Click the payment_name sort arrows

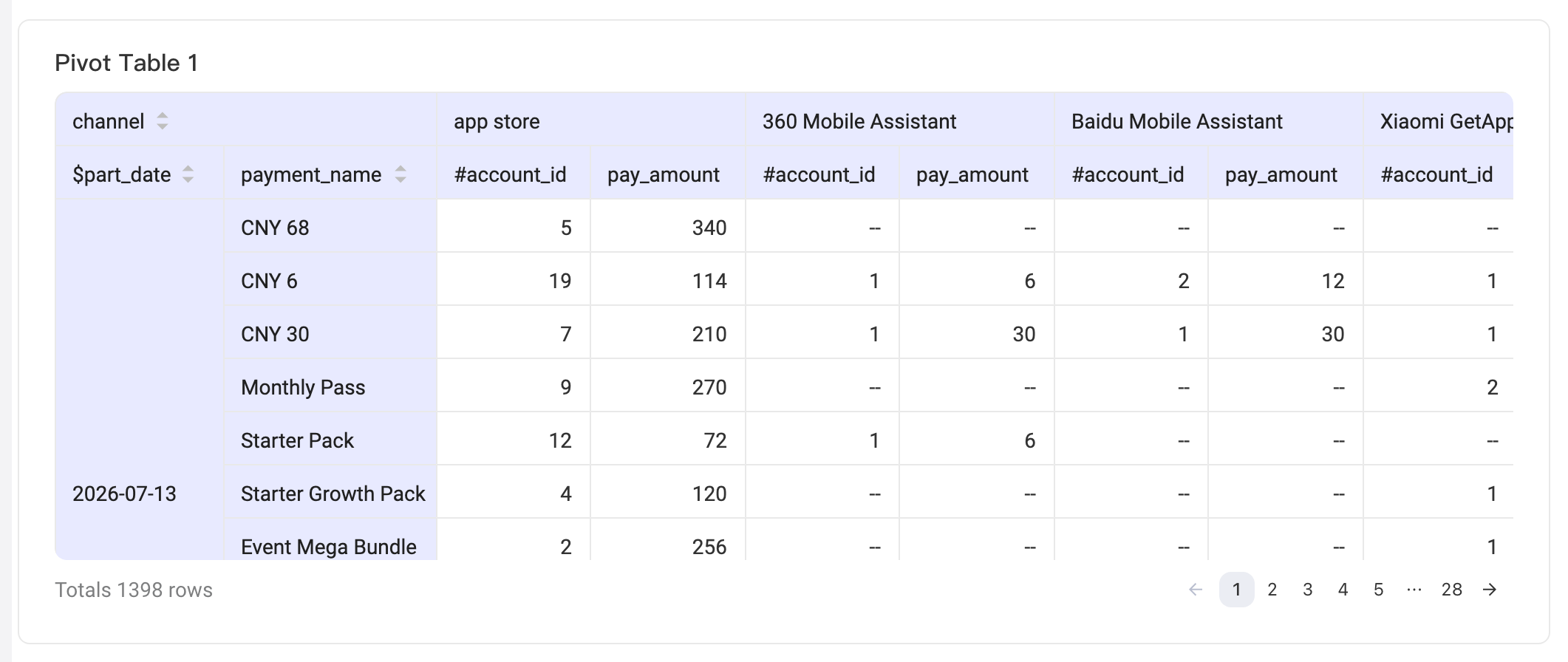click(x=400, y=174)
